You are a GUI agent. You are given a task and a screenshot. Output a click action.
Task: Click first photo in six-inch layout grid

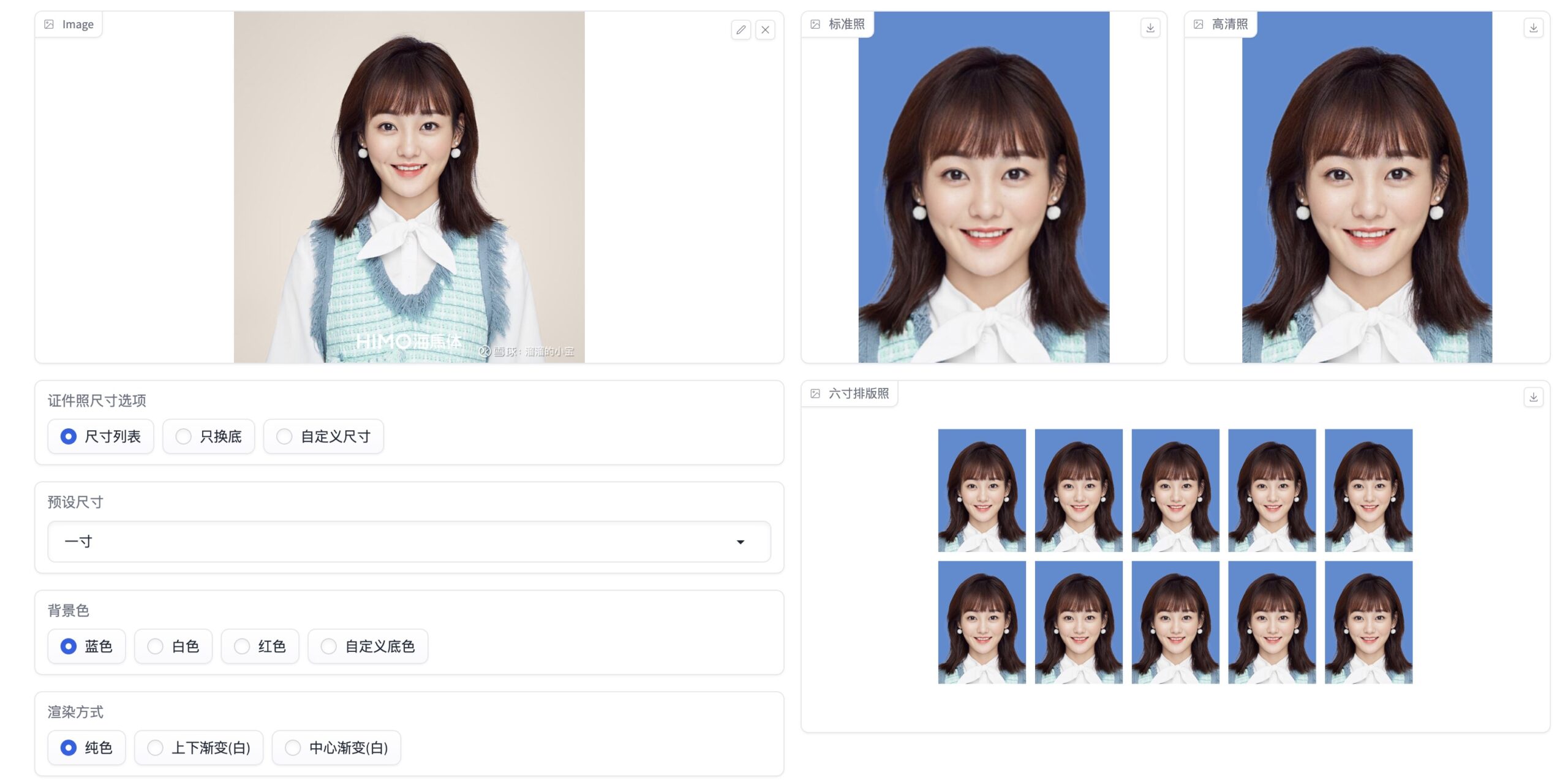981,490
